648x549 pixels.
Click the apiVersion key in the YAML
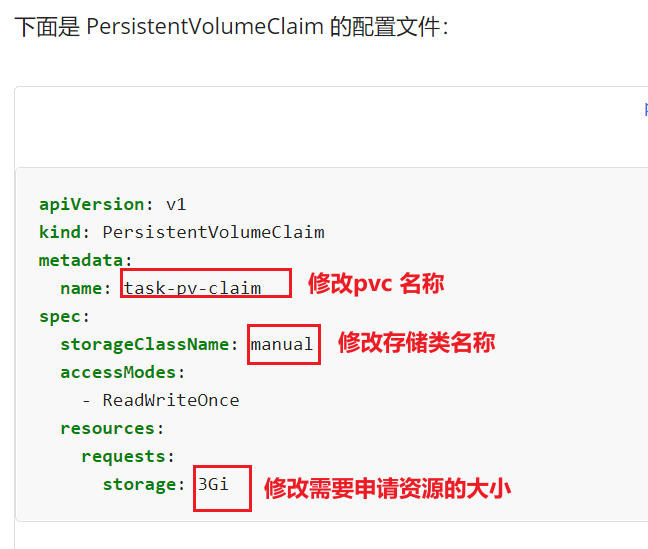coord(91,205)
